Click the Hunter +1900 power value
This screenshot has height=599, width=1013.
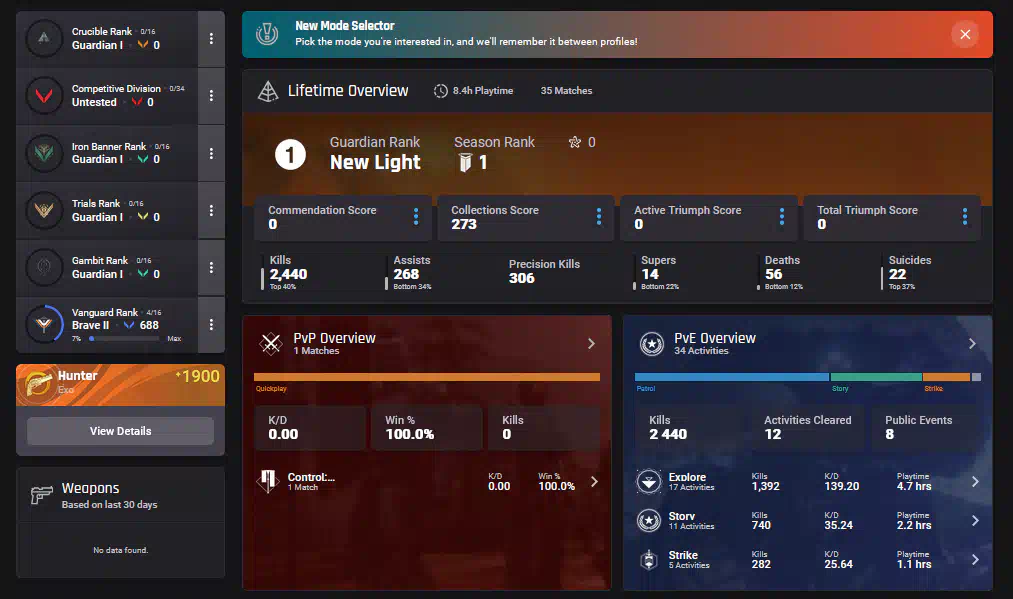[x=198, y=376]
